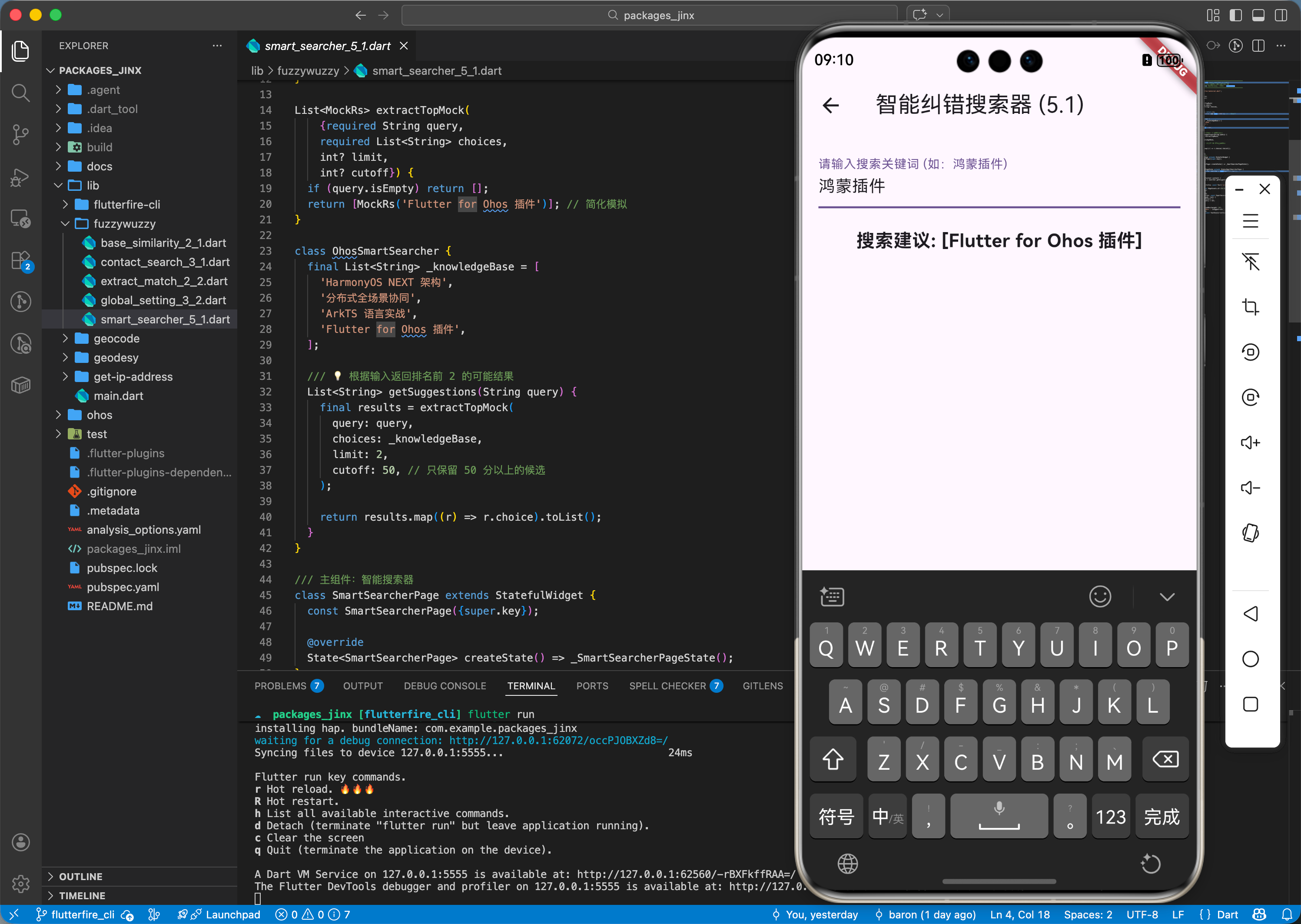Open the Extensions view with badge
This screenshot has height=924, width=1301.
[20, 261]
